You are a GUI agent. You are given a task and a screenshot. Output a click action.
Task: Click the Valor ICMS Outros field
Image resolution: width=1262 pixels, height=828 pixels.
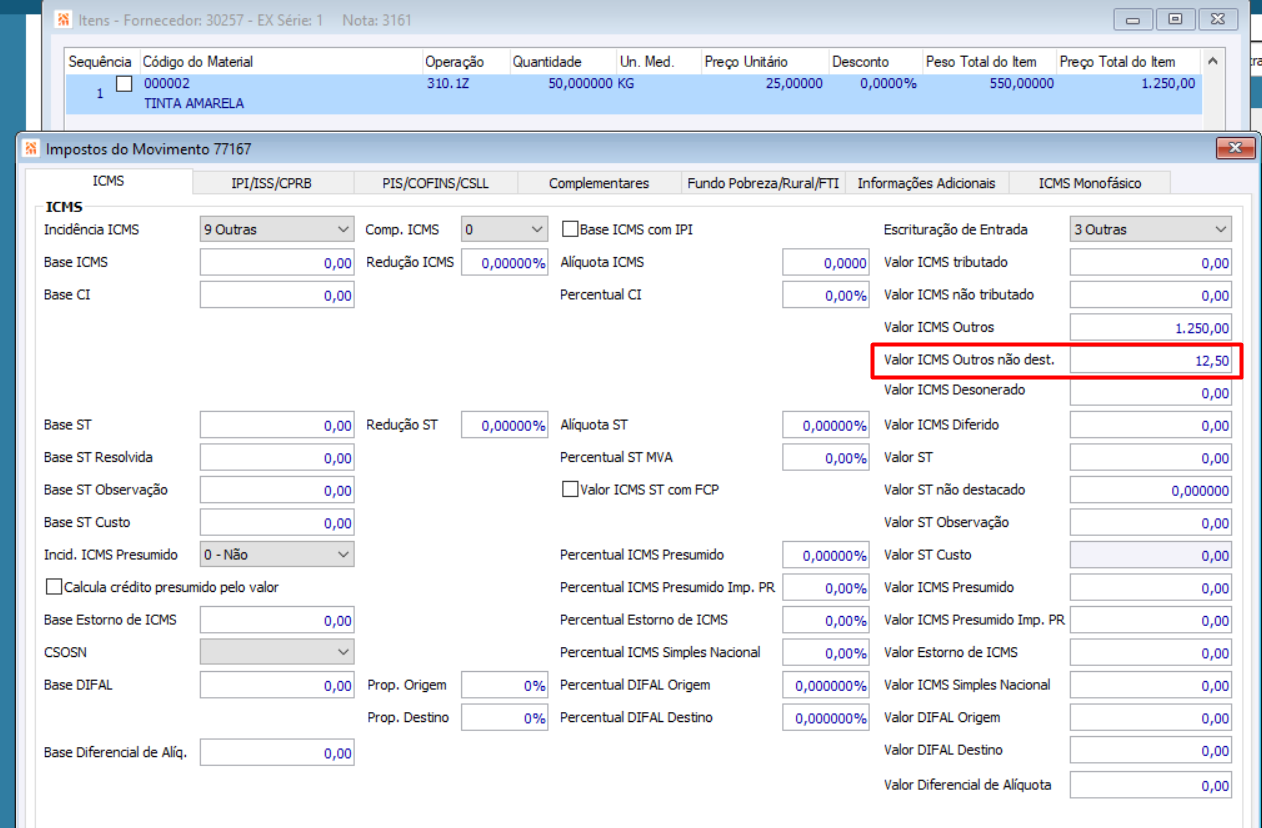(1150, 328)
